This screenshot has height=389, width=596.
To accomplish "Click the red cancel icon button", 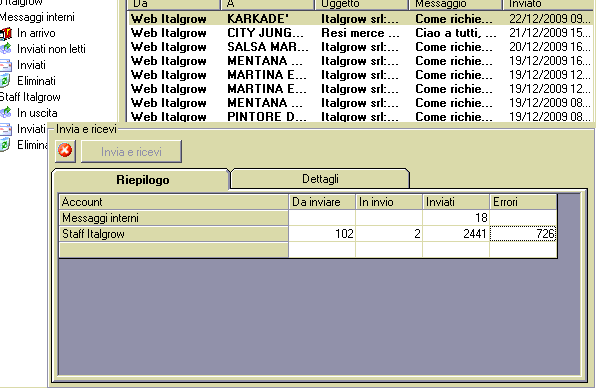I will coord(65,151).
